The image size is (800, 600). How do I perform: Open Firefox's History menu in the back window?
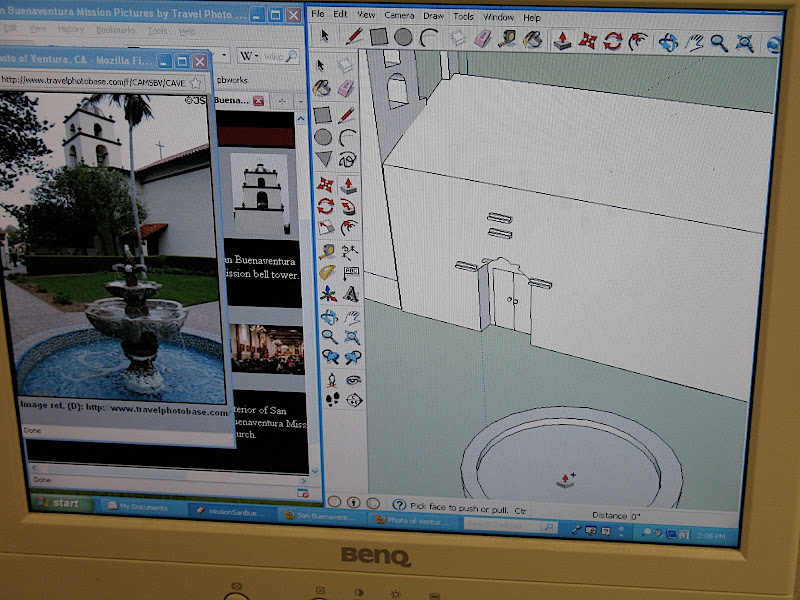pos(71,29)
